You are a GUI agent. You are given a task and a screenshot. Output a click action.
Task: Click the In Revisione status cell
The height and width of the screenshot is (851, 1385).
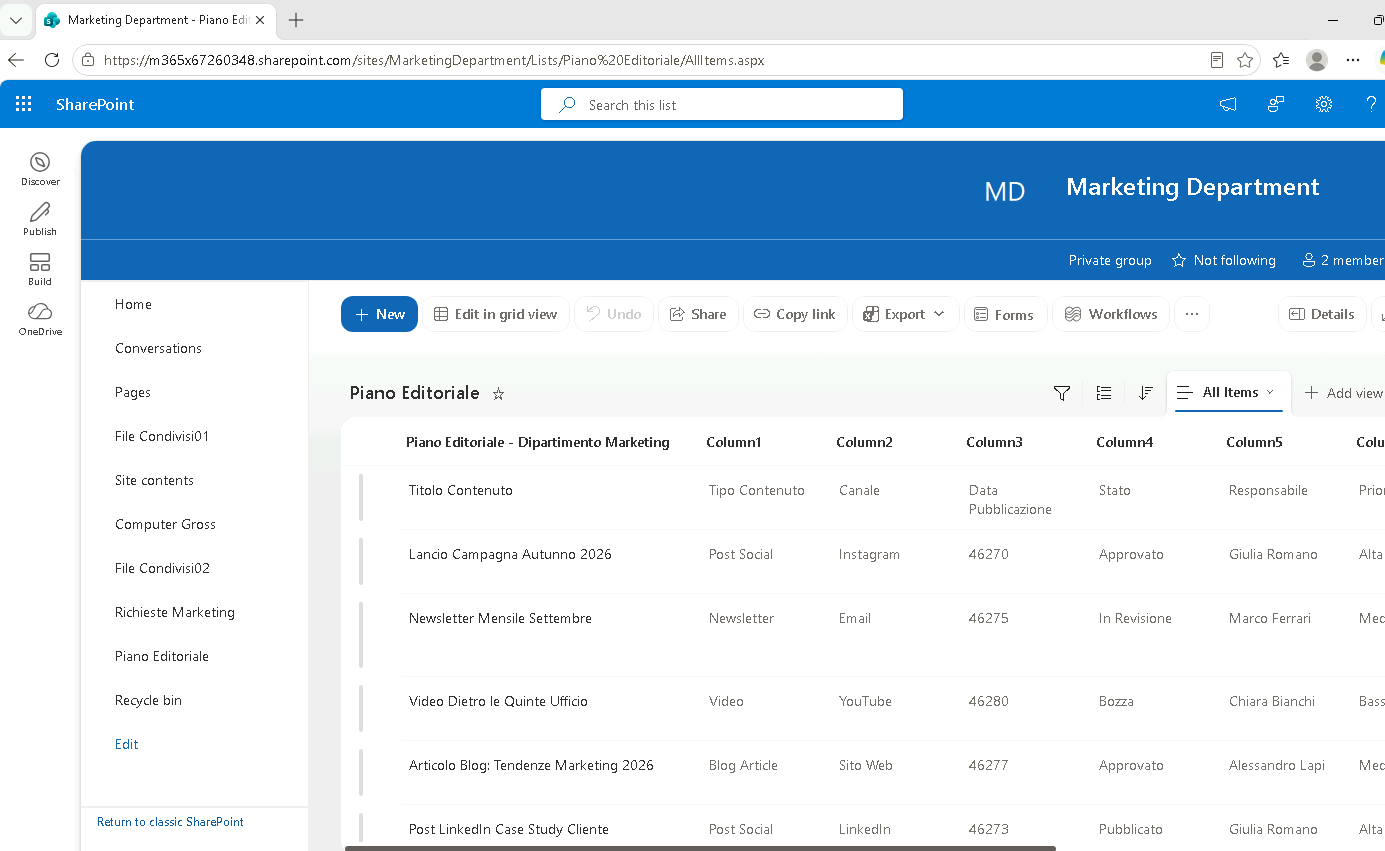click(x=1135, y=618)
